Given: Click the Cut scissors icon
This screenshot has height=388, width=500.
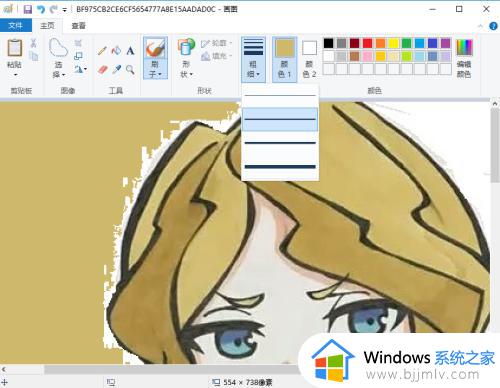Looking at the screenshot, I should [33, 43].
